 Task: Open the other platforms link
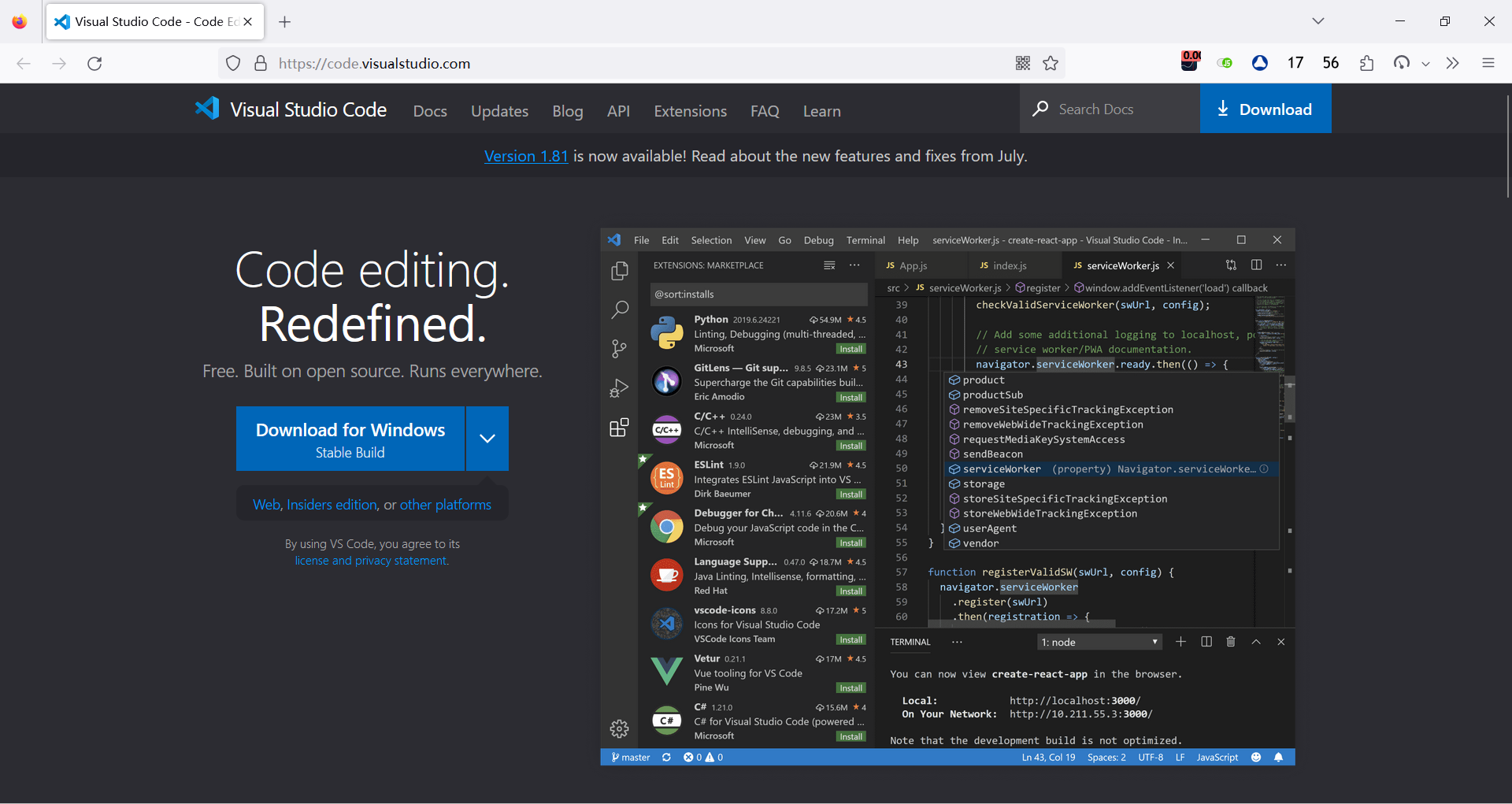point(446,505)
